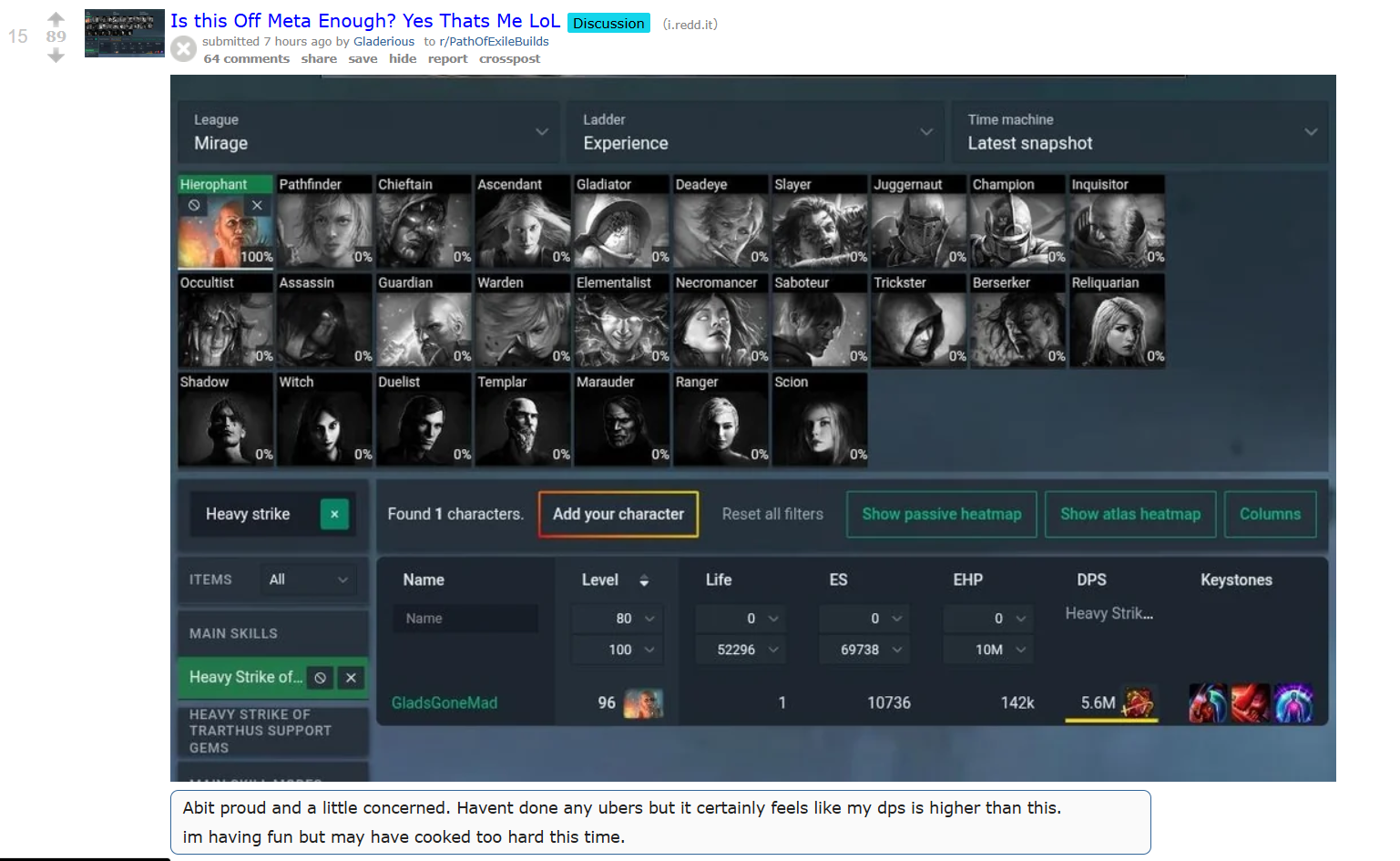Select the Deadeye ascendancy portrait
Screen dimensions: 1400x861
point(721,220)
